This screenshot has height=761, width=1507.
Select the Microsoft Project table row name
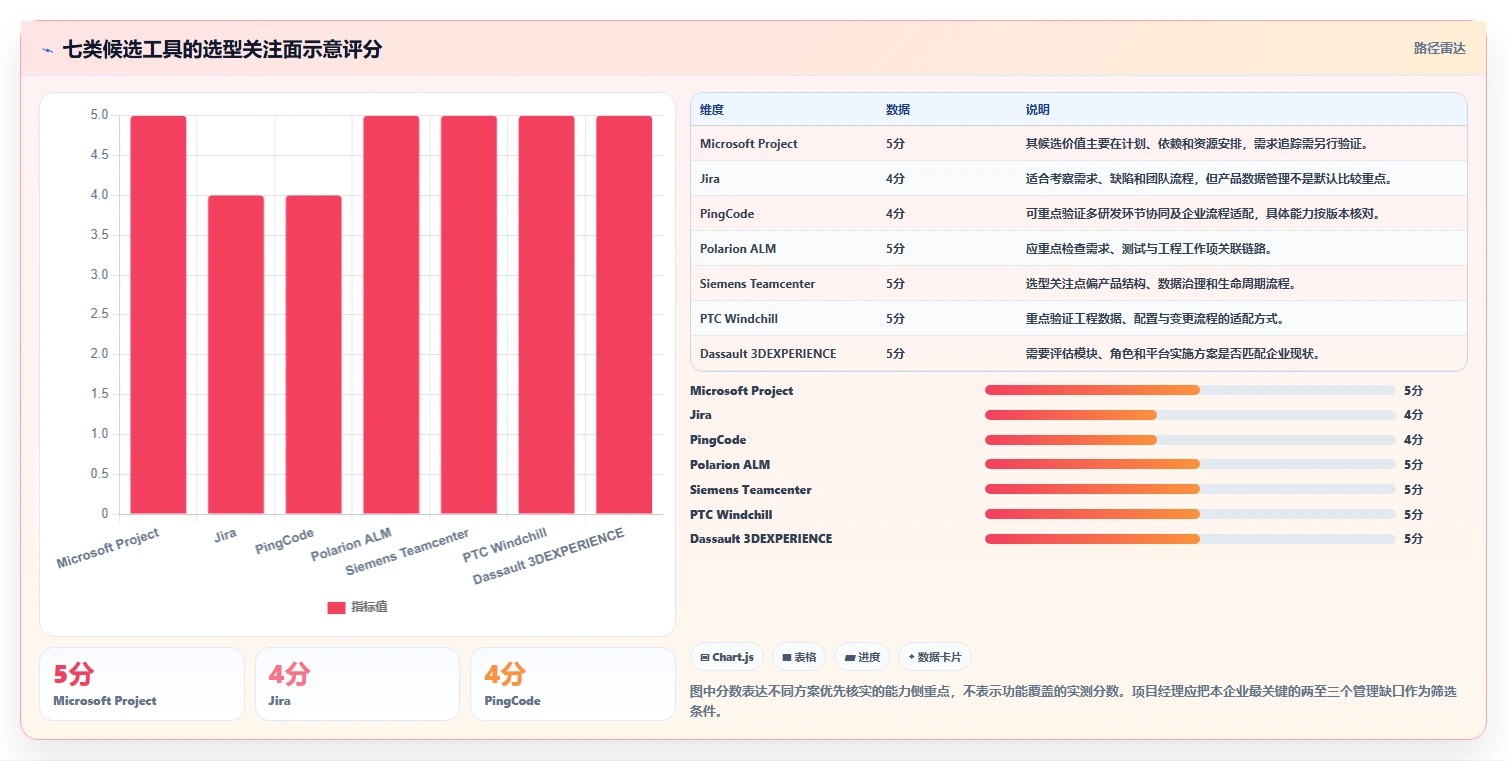click(x=749, y=144)
